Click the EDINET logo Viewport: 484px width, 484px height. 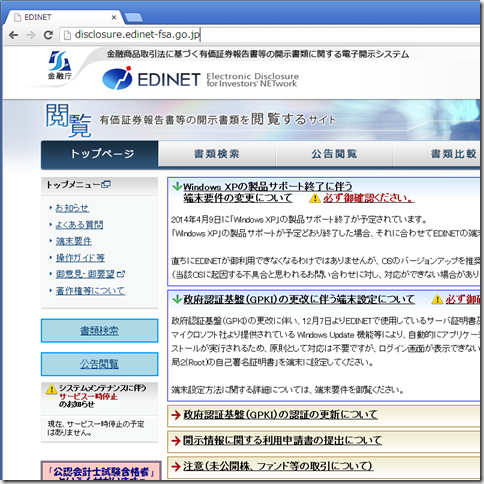152,79
